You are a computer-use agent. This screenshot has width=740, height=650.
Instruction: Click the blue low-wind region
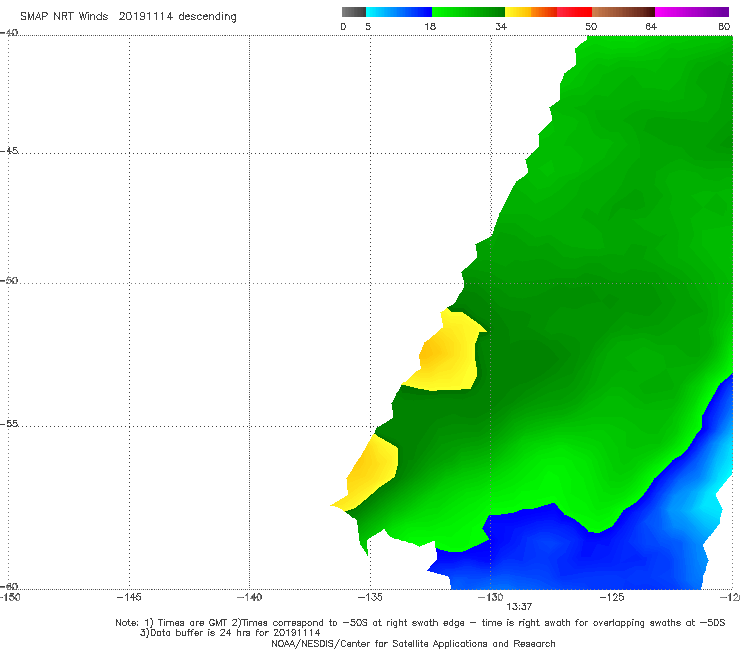[566, 552]
